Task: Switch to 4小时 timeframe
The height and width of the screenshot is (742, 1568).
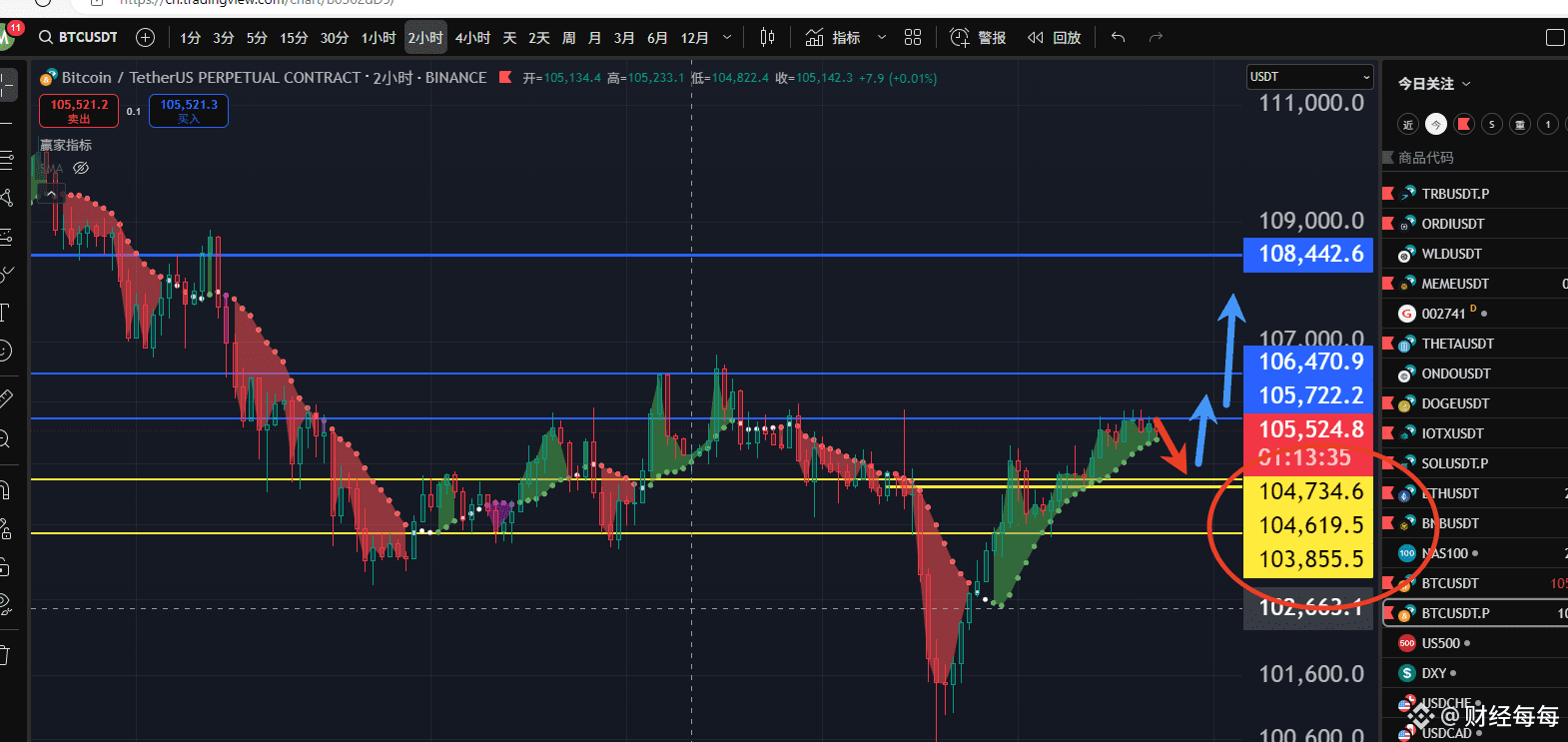Action: (x=472, y=37)
